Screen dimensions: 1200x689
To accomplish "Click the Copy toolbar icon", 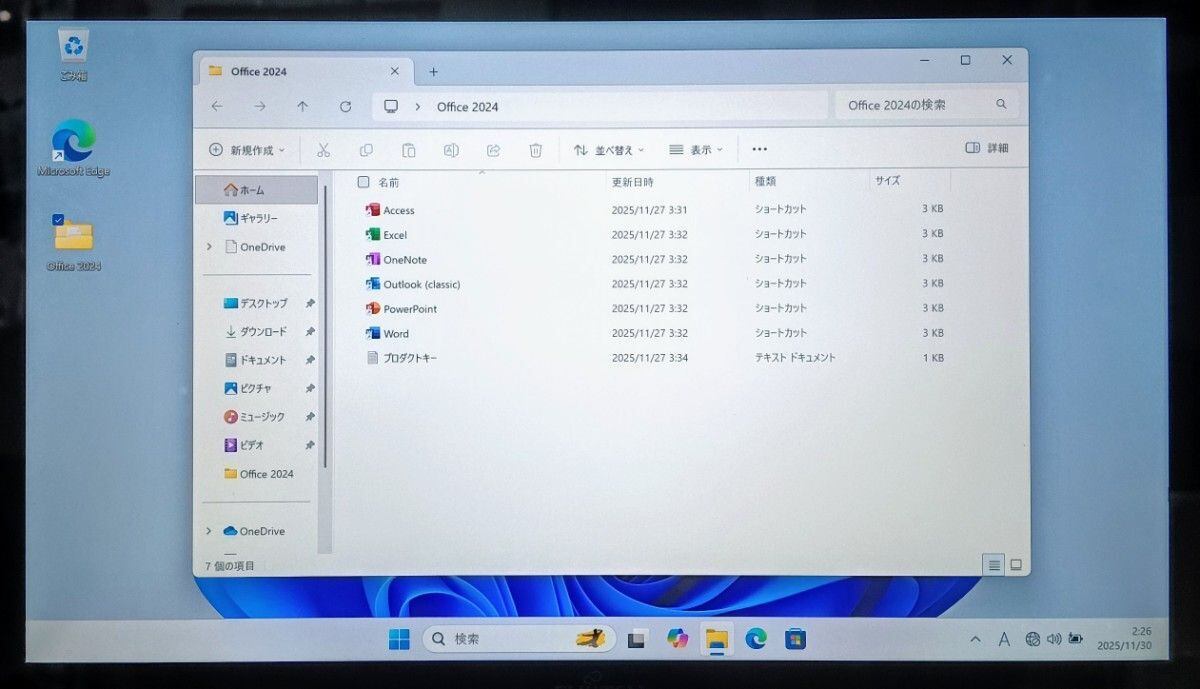I will click(x=366, y=150).
